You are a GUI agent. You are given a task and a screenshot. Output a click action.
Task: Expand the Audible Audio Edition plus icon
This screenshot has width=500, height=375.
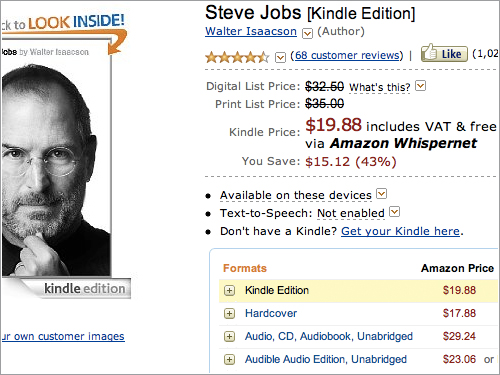(x=229, y=360)
